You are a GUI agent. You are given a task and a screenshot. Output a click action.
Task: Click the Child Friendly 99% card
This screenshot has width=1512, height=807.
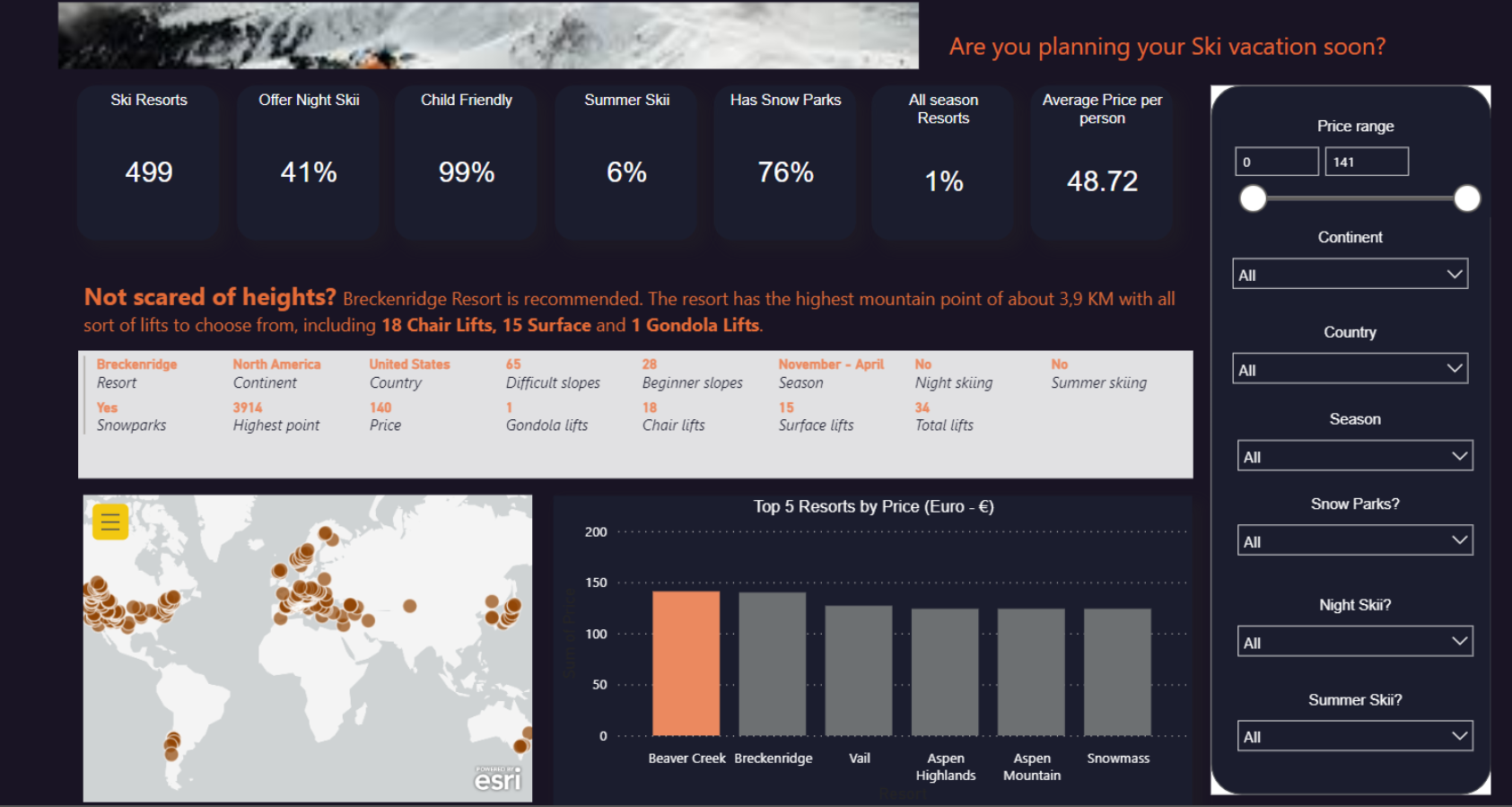467,162
